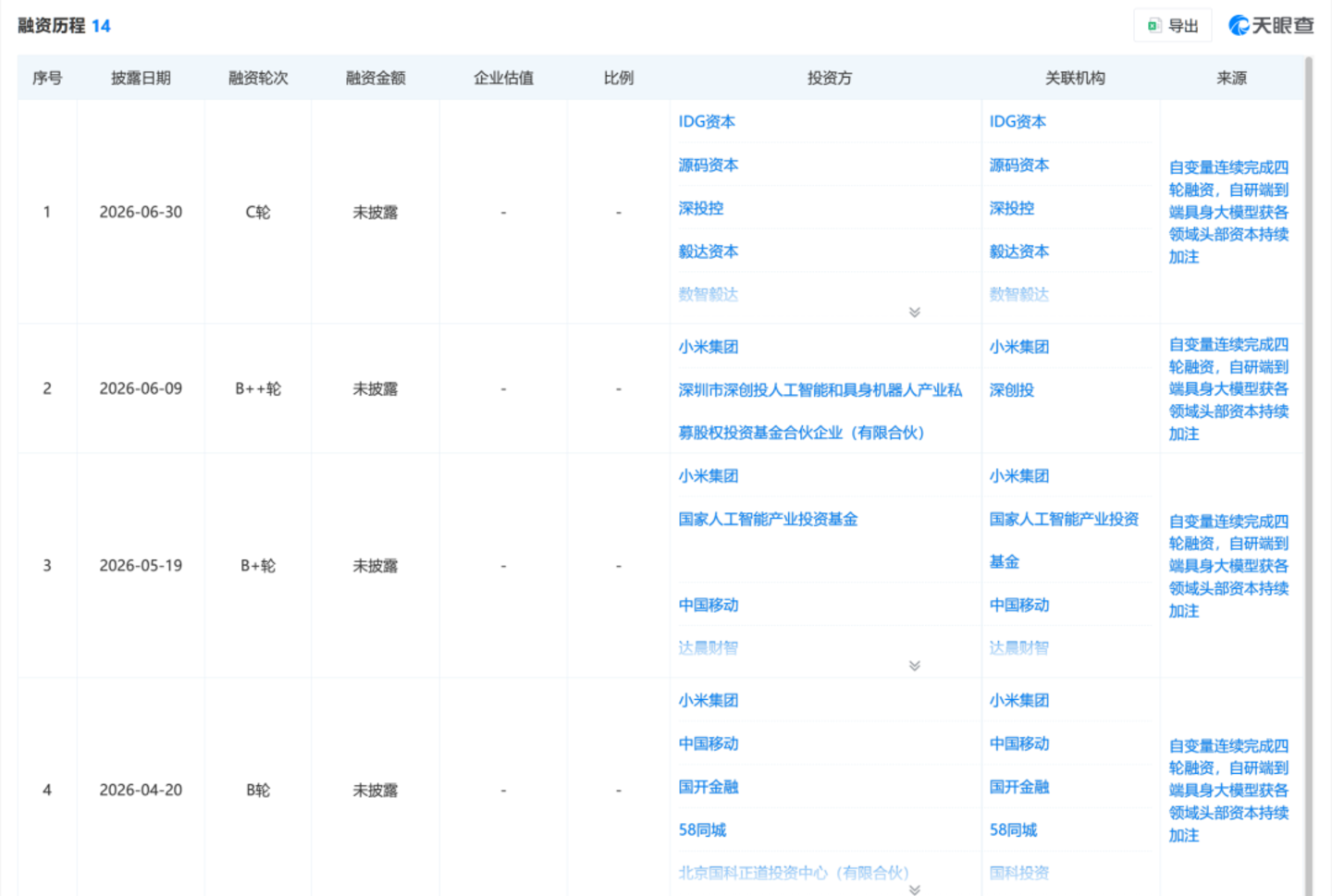The height and width of the screenshot is (896, 1332).
Task: Select date cell 2026-06-30
Action: point(141,213)
